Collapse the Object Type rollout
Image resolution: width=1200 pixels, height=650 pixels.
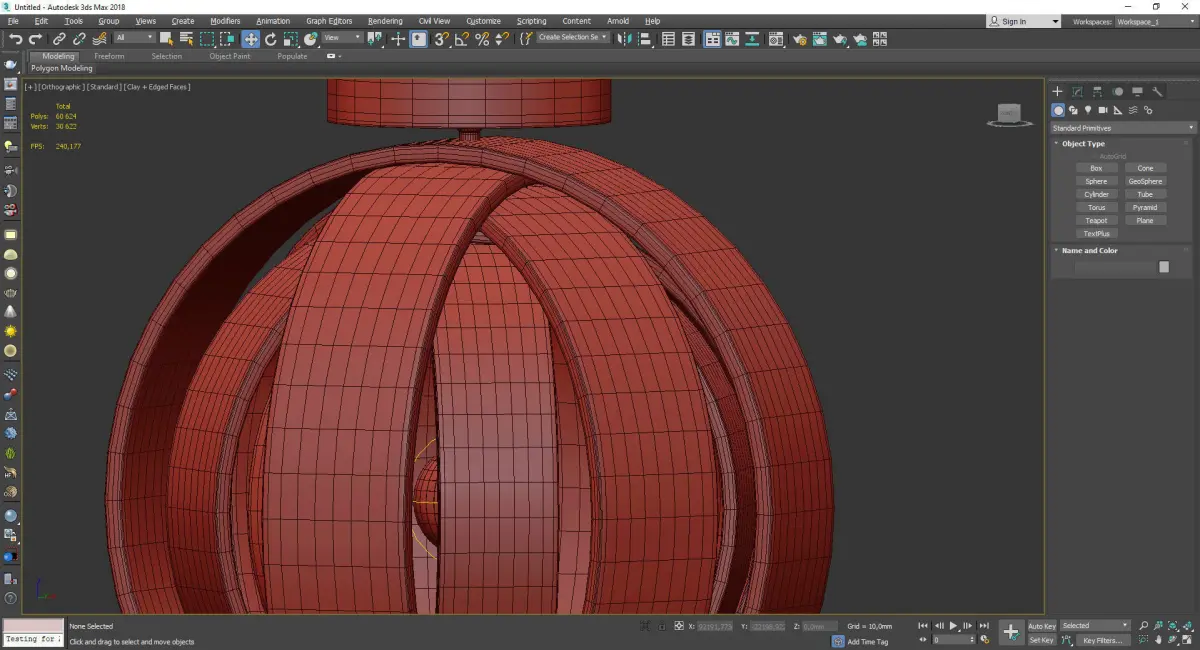click(x=1082, y=144)
